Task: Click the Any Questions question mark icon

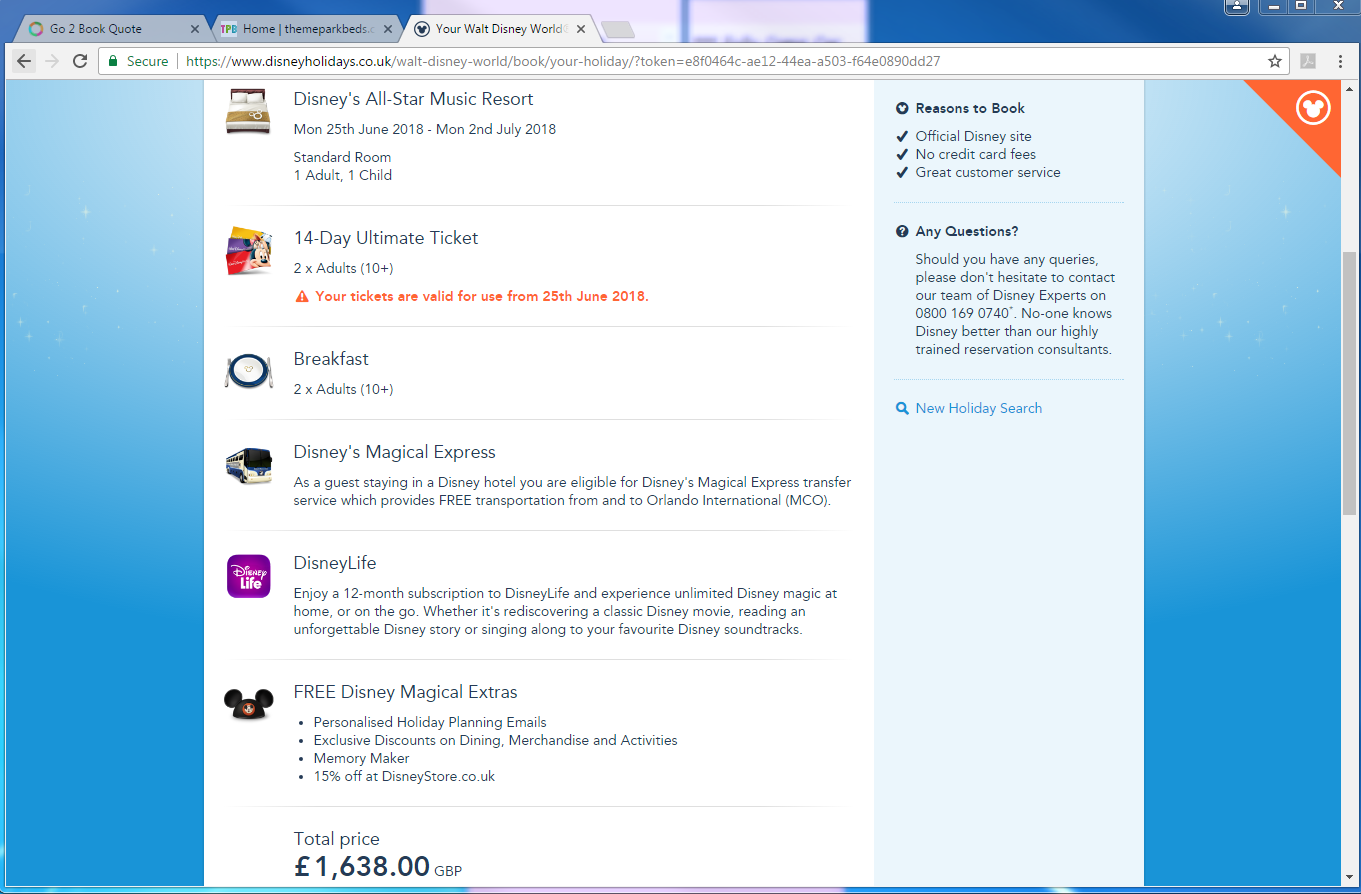Action: tap(902, 232)
